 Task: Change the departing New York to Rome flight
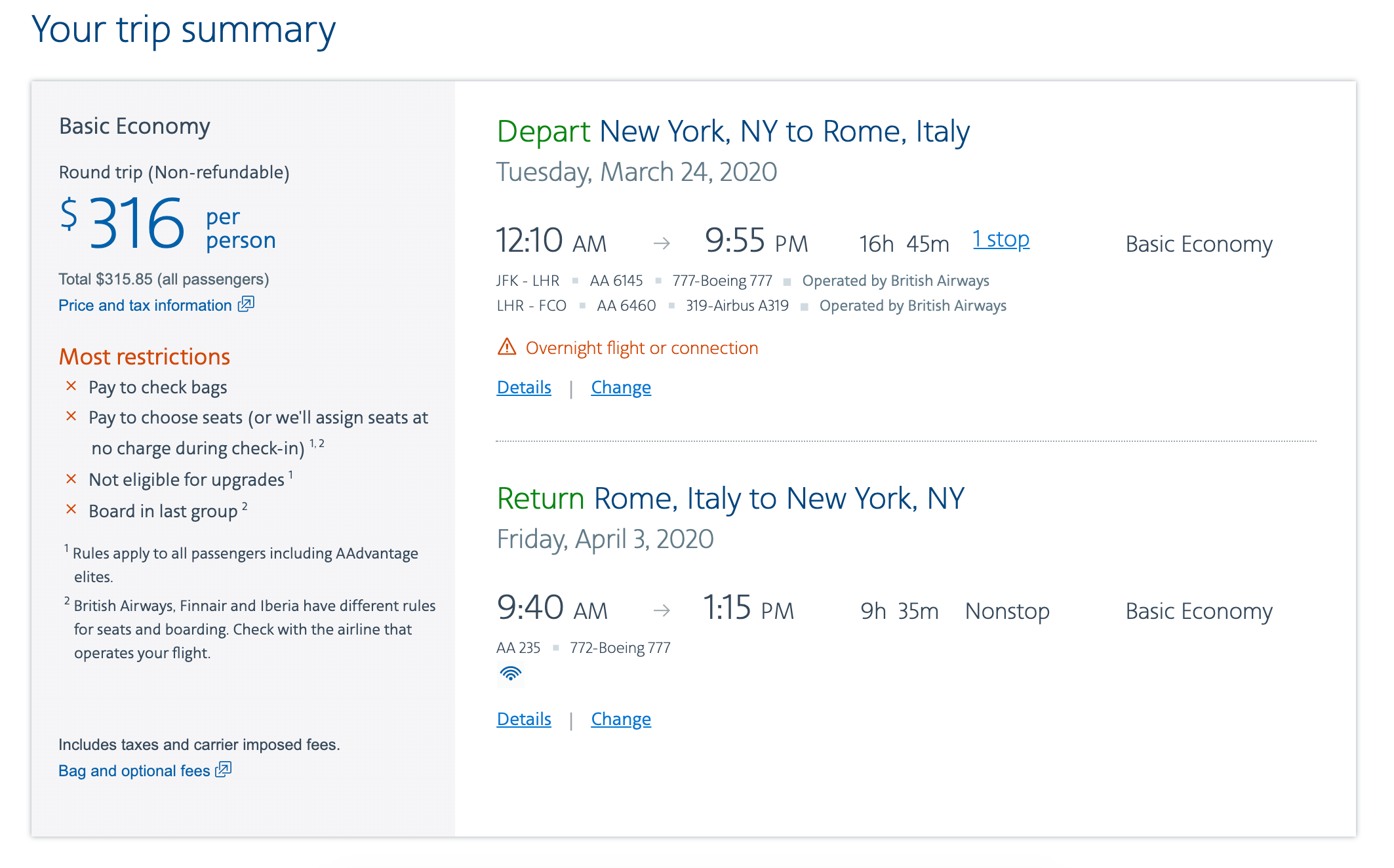[x=620, y=387]
